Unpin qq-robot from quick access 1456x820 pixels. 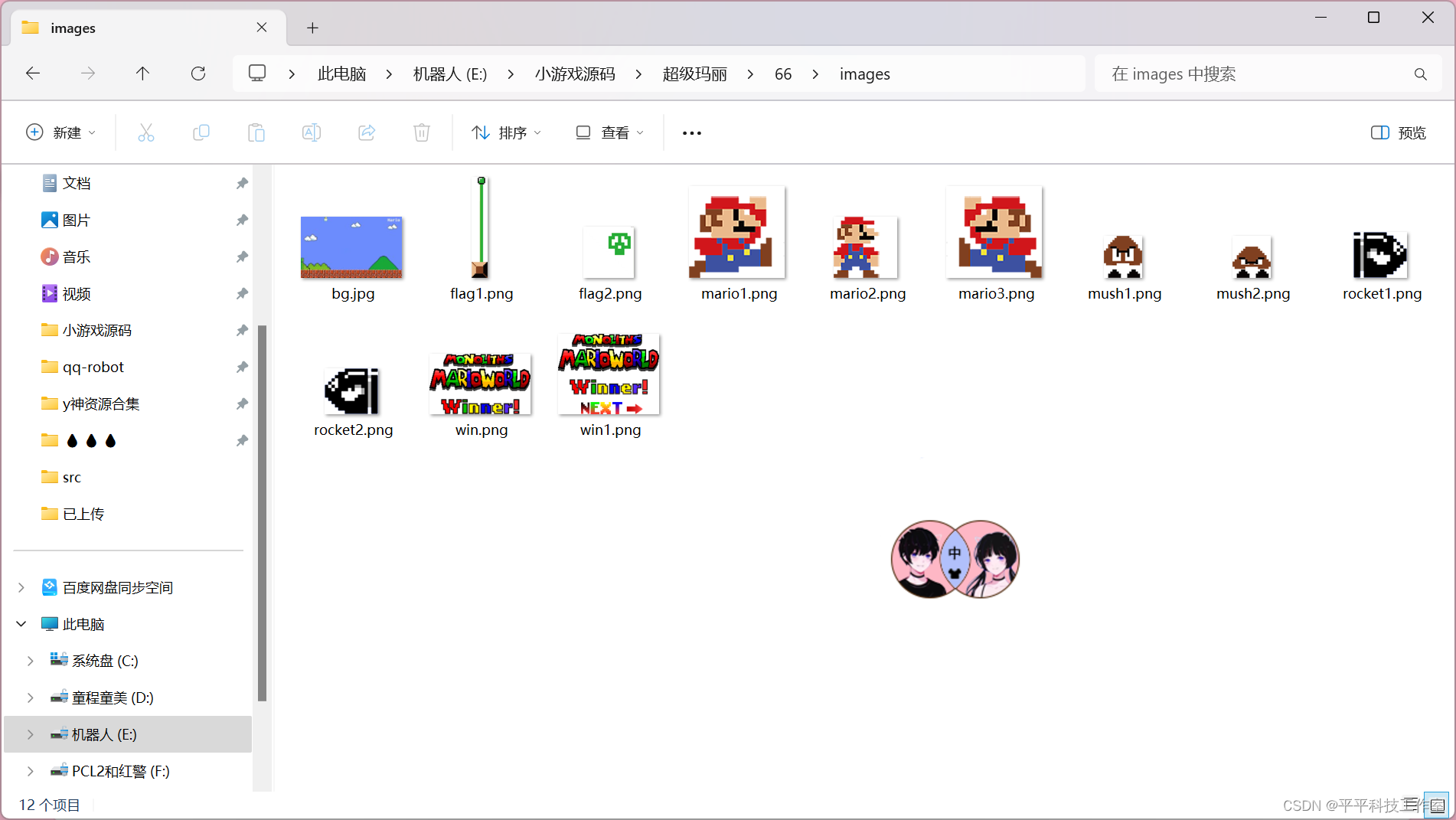pyautogui.click(x=242, y=367)
